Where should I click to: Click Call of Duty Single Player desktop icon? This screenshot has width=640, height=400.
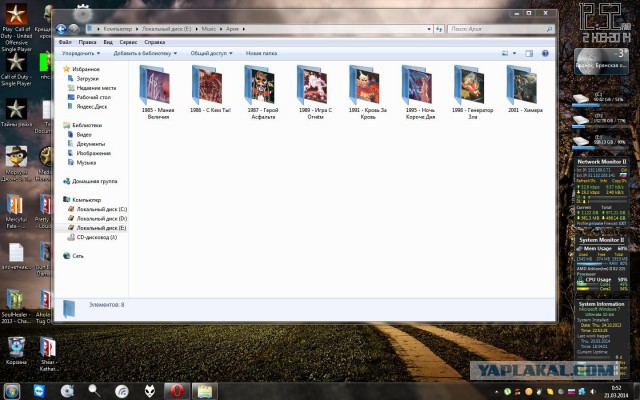coord(16,70)
